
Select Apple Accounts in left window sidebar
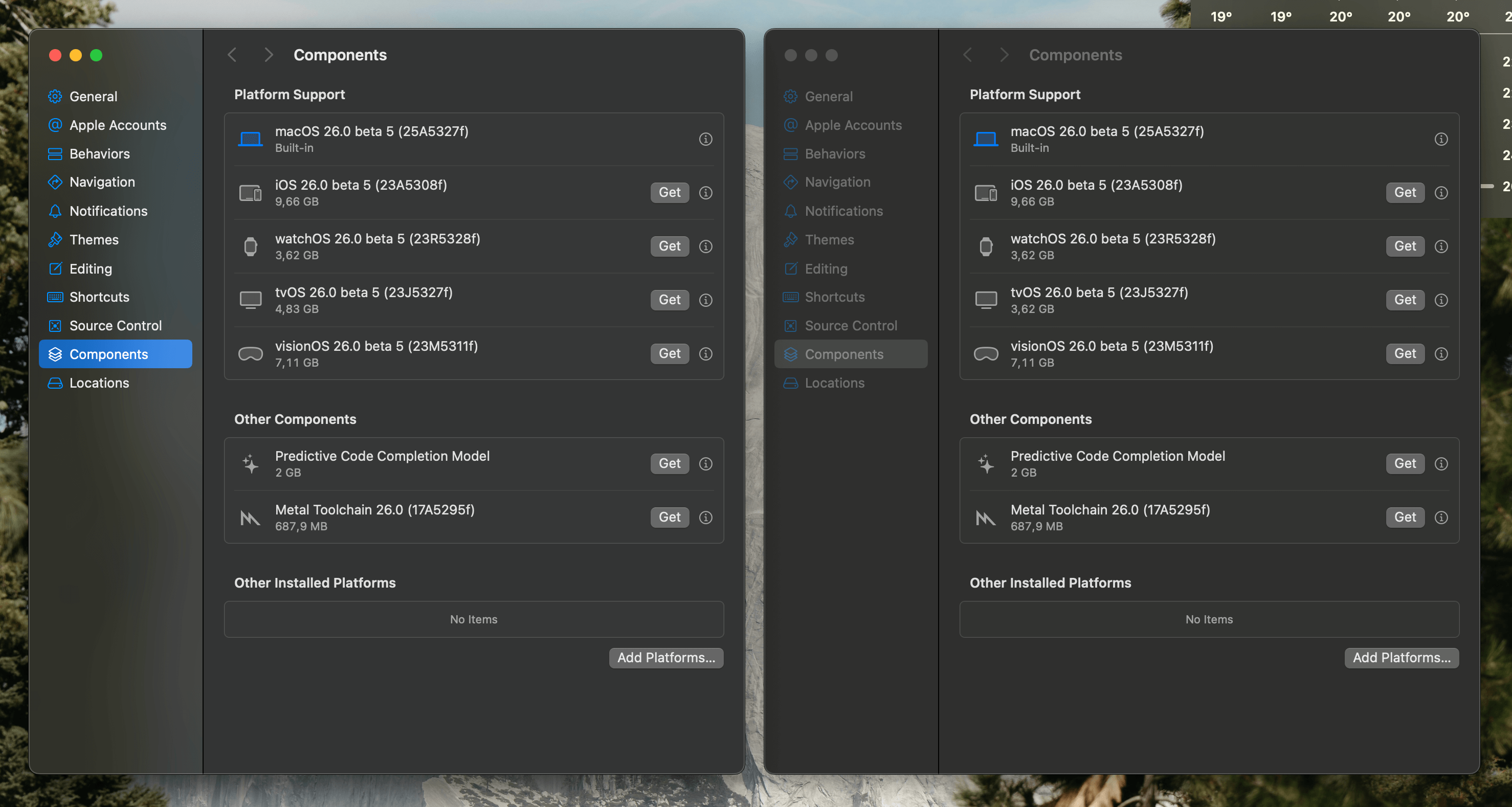pyautogui.click(x=116, y=125)
